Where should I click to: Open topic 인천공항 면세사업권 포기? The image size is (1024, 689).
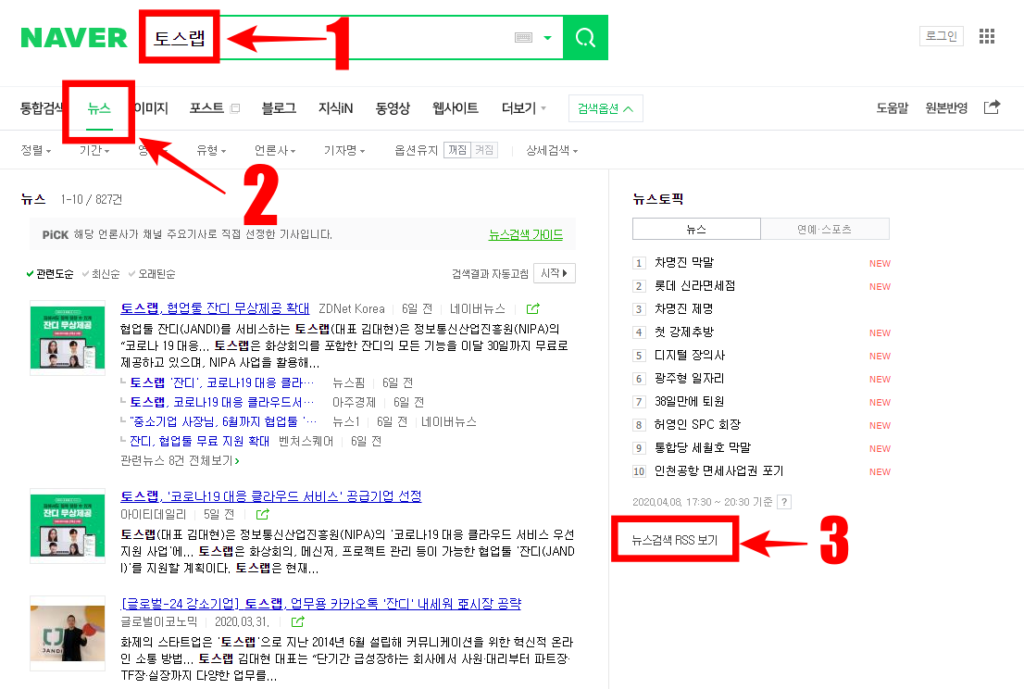718,471
